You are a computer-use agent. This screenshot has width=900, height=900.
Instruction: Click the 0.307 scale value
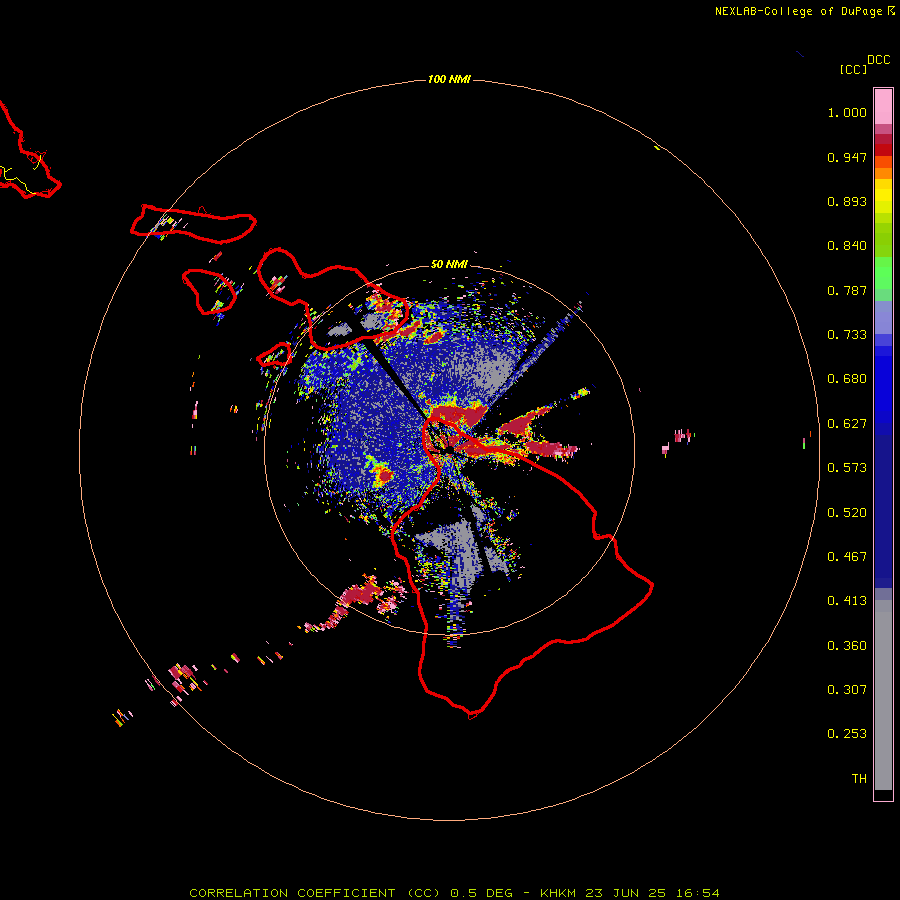pyautogui.click(x=847, y=690)
